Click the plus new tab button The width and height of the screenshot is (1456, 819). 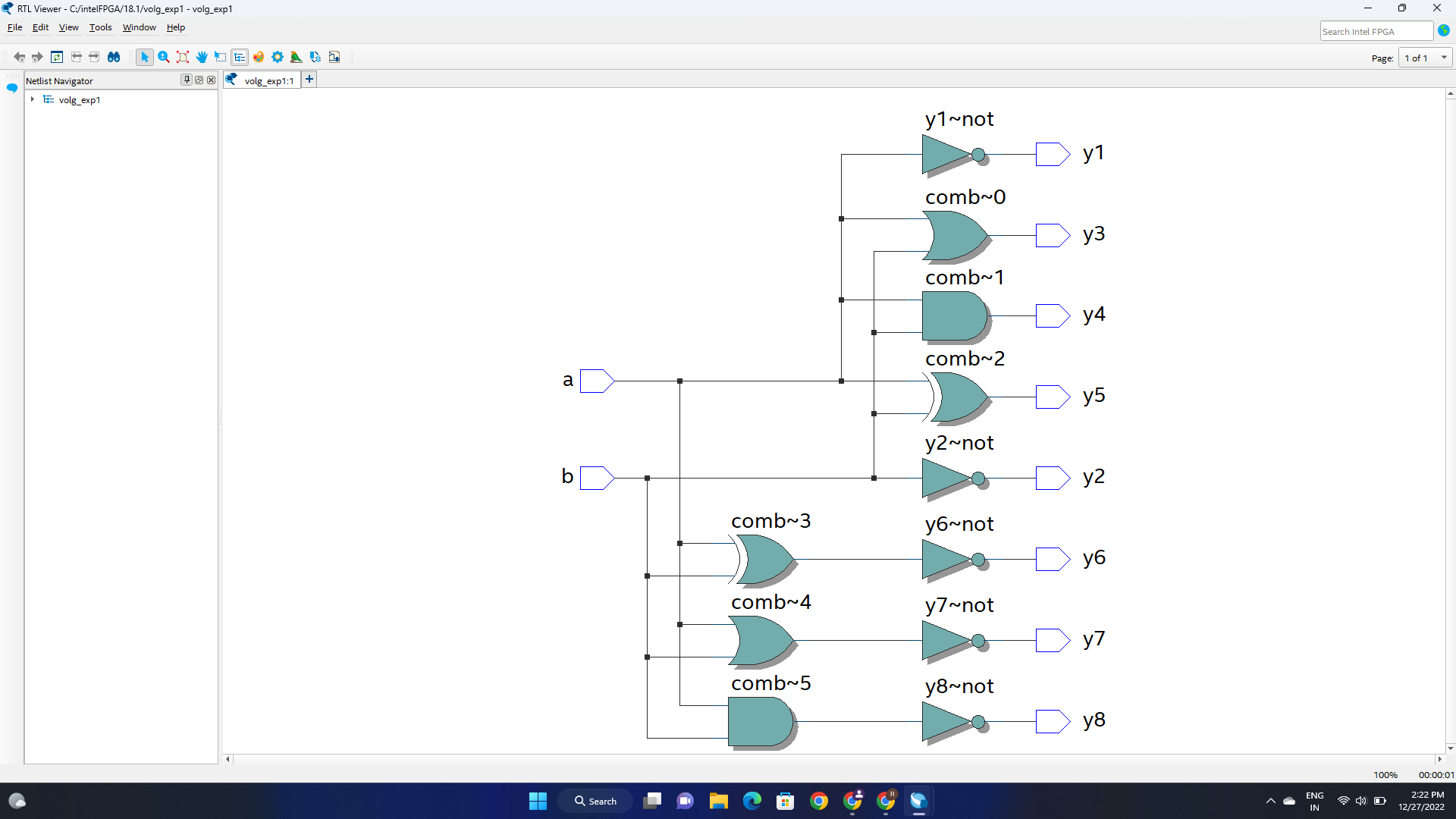point(309,79)
